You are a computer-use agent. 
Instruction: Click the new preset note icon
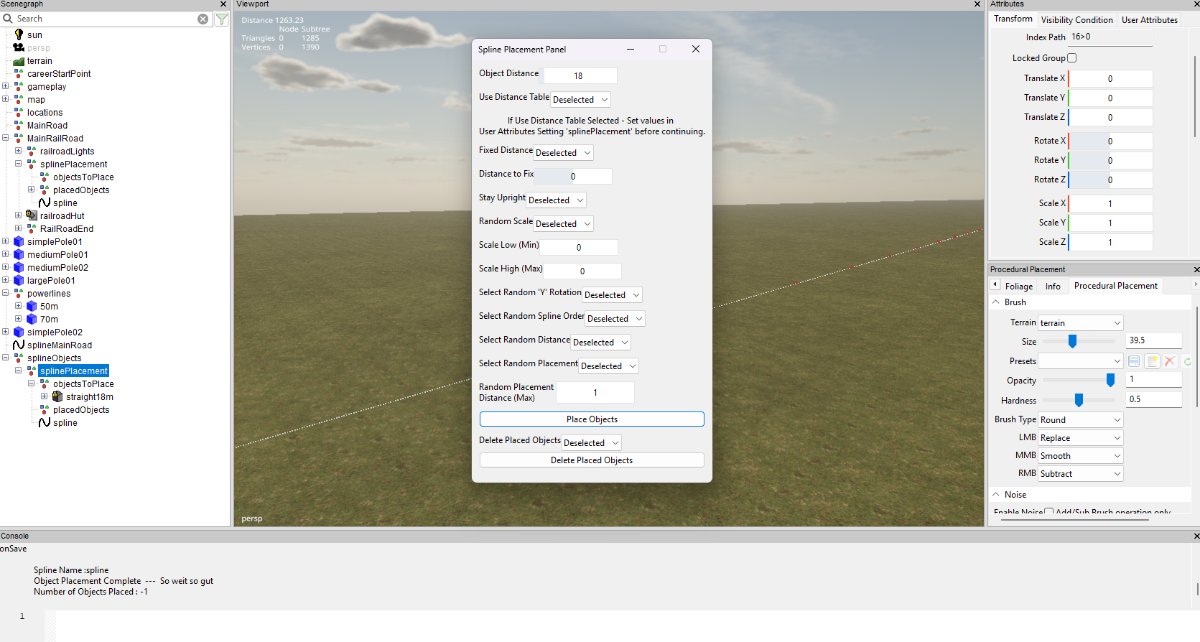[1151, 361]
